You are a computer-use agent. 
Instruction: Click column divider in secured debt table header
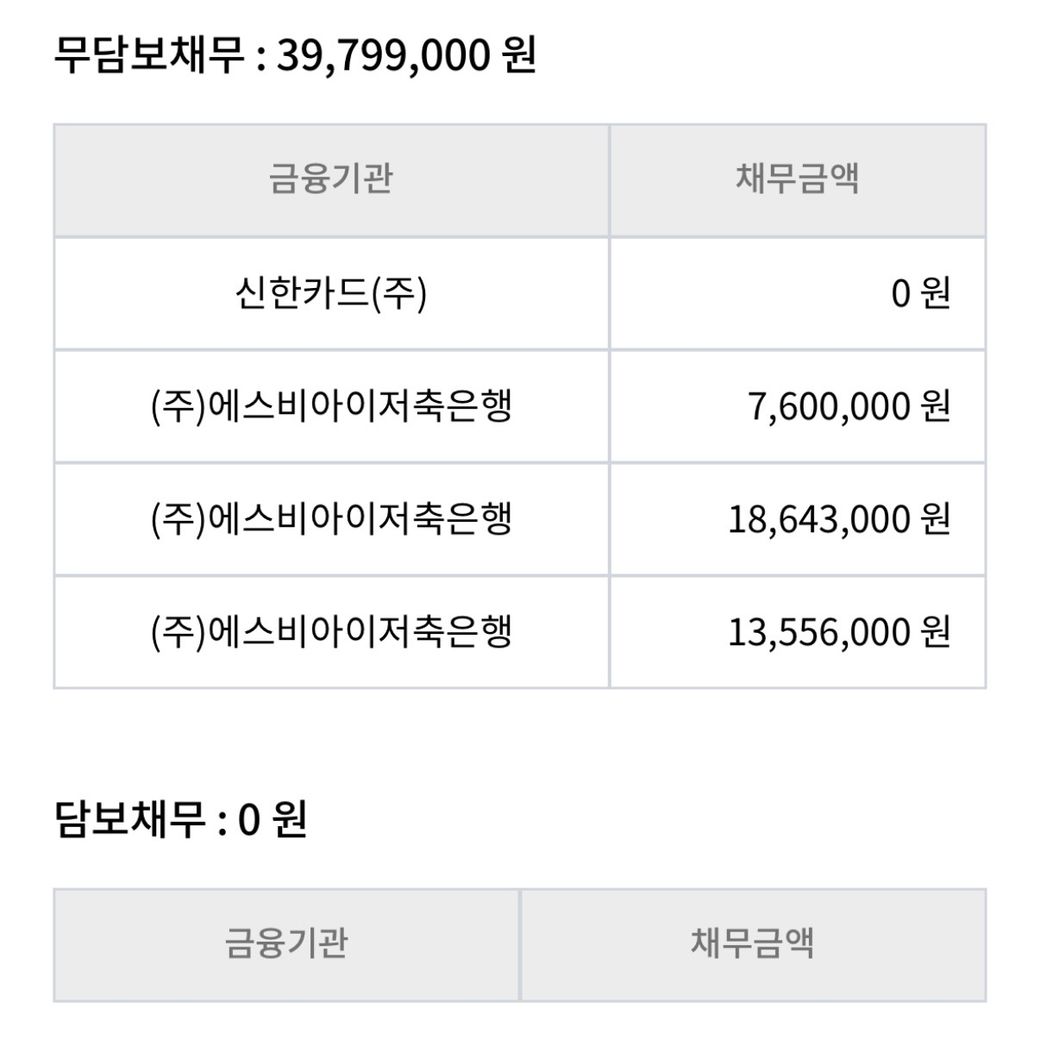coord(520,943)
